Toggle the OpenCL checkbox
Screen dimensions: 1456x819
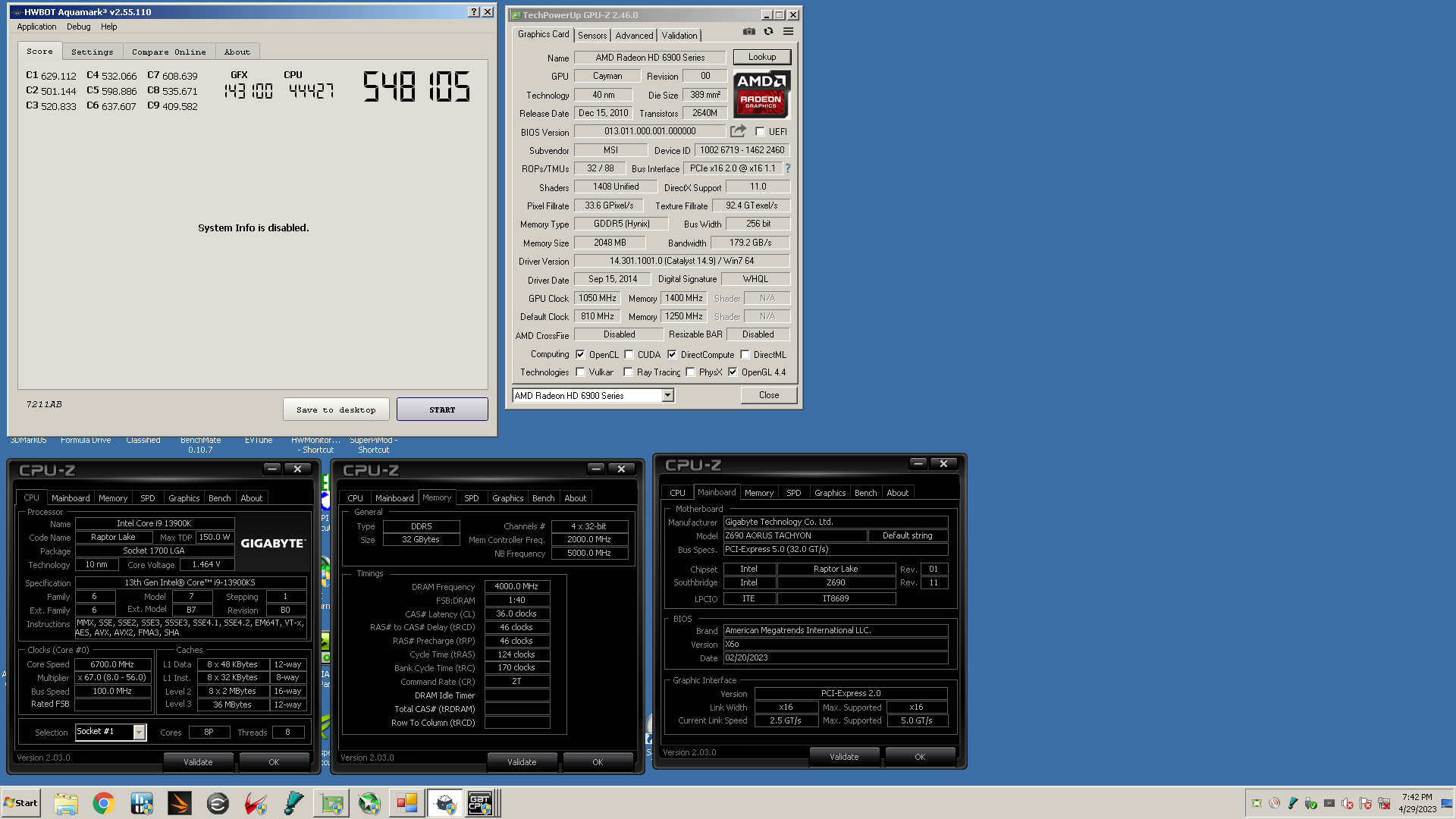[580, 355]
